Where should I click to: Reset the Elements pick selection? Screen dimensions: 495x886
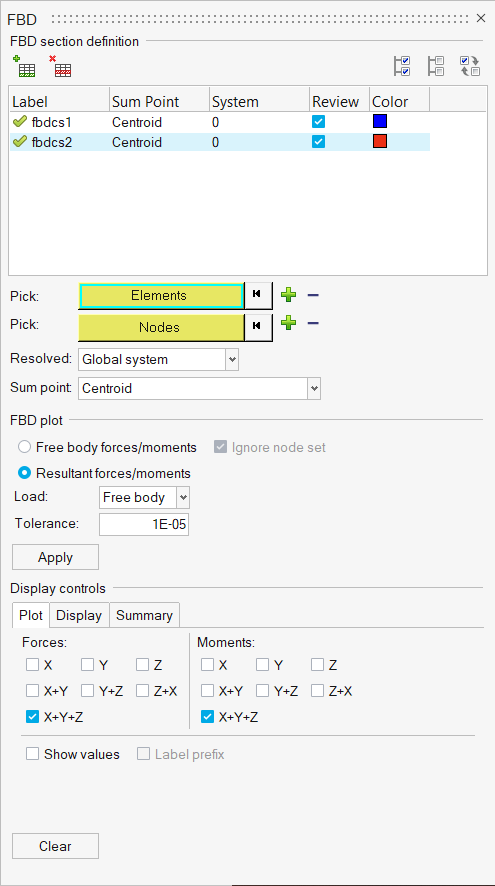(x=258, y=295)
